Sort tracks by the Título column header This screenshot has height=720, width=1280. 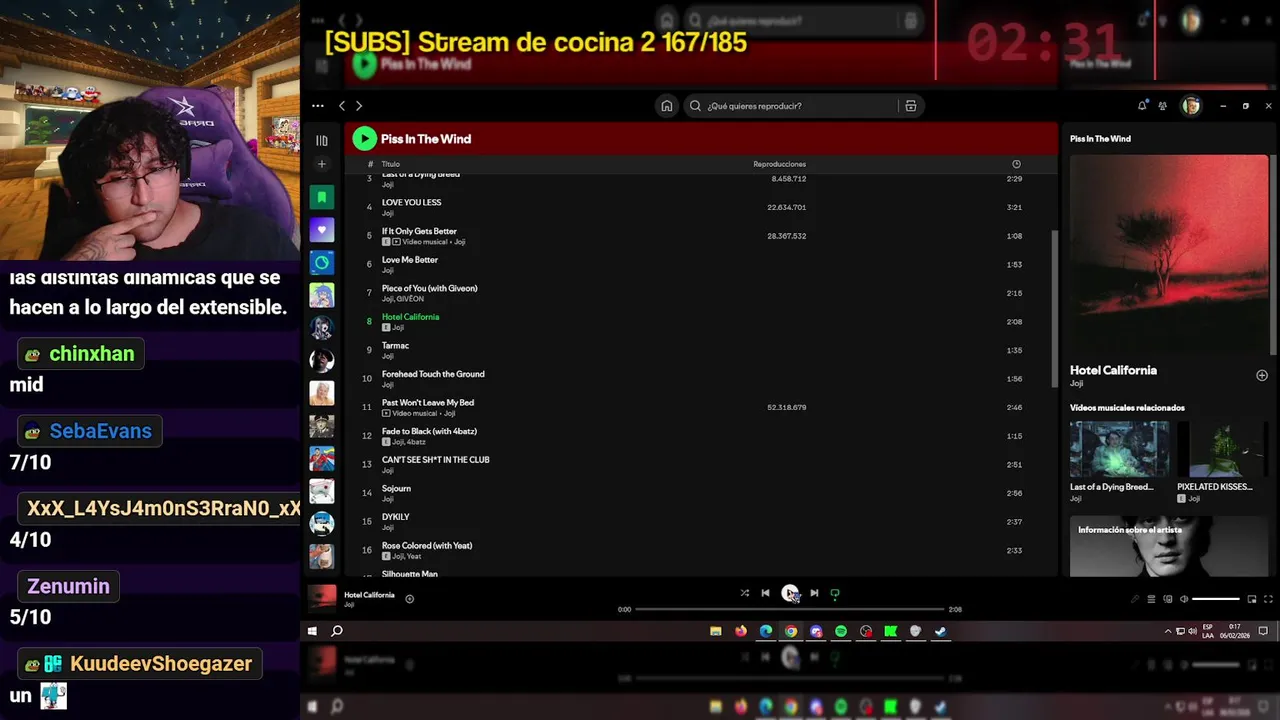click(x=390, y=164)
